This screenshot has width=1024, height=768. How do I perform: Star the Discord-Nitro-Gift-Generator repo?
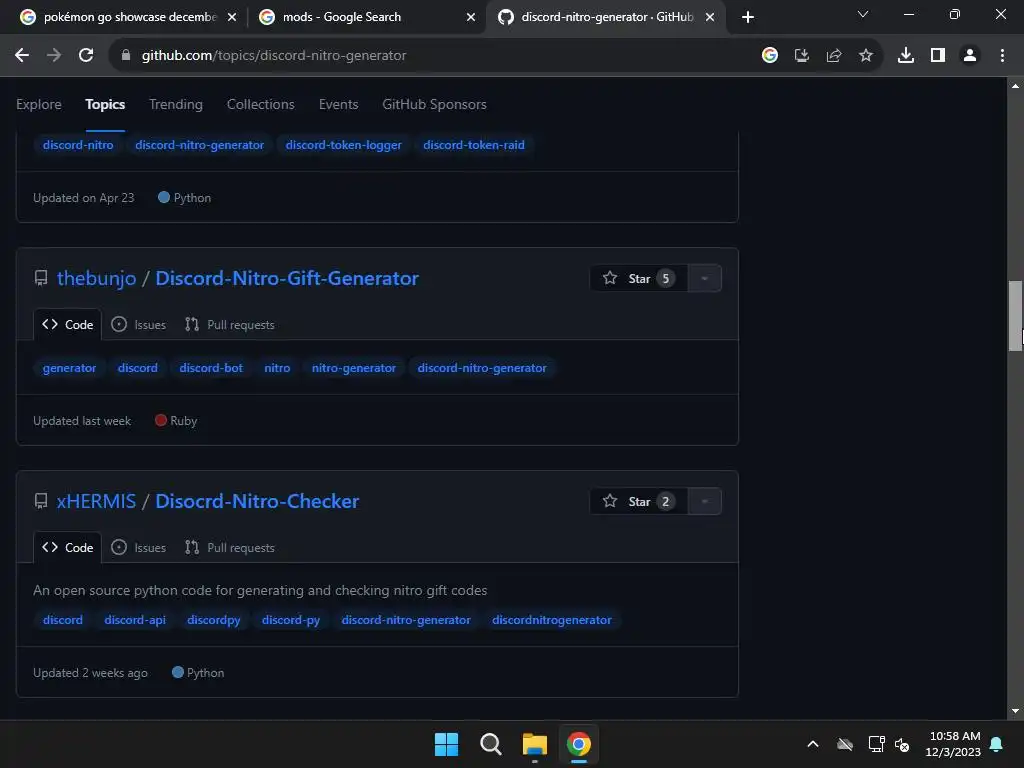(x=638, y=278)
